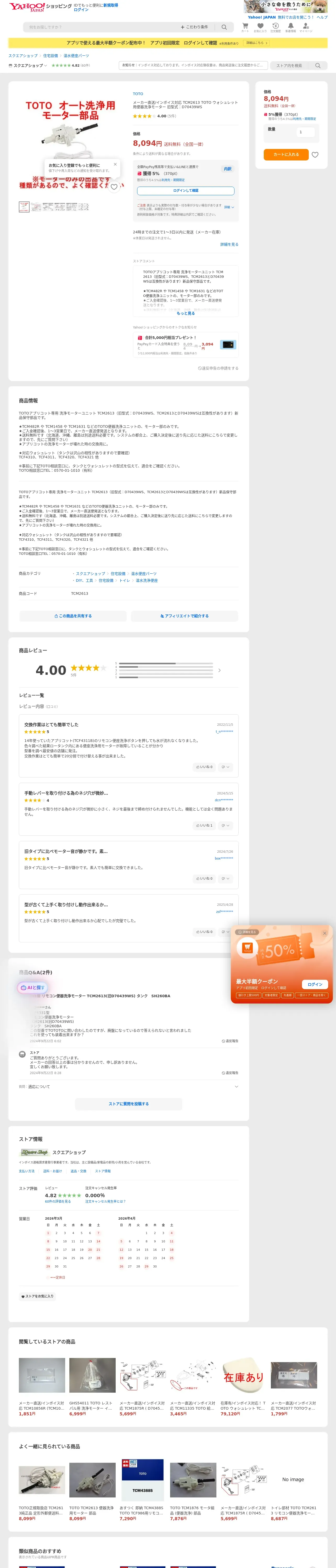This screenshot has height=1568, width=336.
Task: Open 送料・お届け store info link
Action: [52, 1171]
